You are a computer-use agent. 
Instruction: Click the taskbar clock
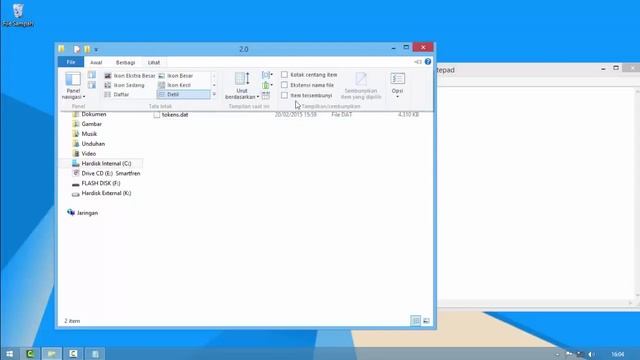pos(618,354)
